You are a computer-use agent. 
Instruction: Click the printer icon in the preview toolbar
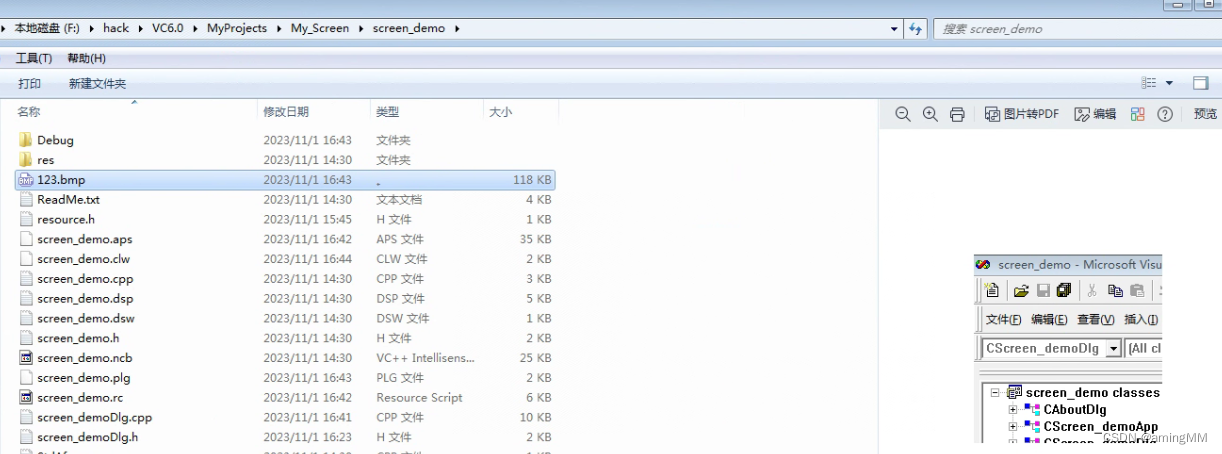(957, 114)
